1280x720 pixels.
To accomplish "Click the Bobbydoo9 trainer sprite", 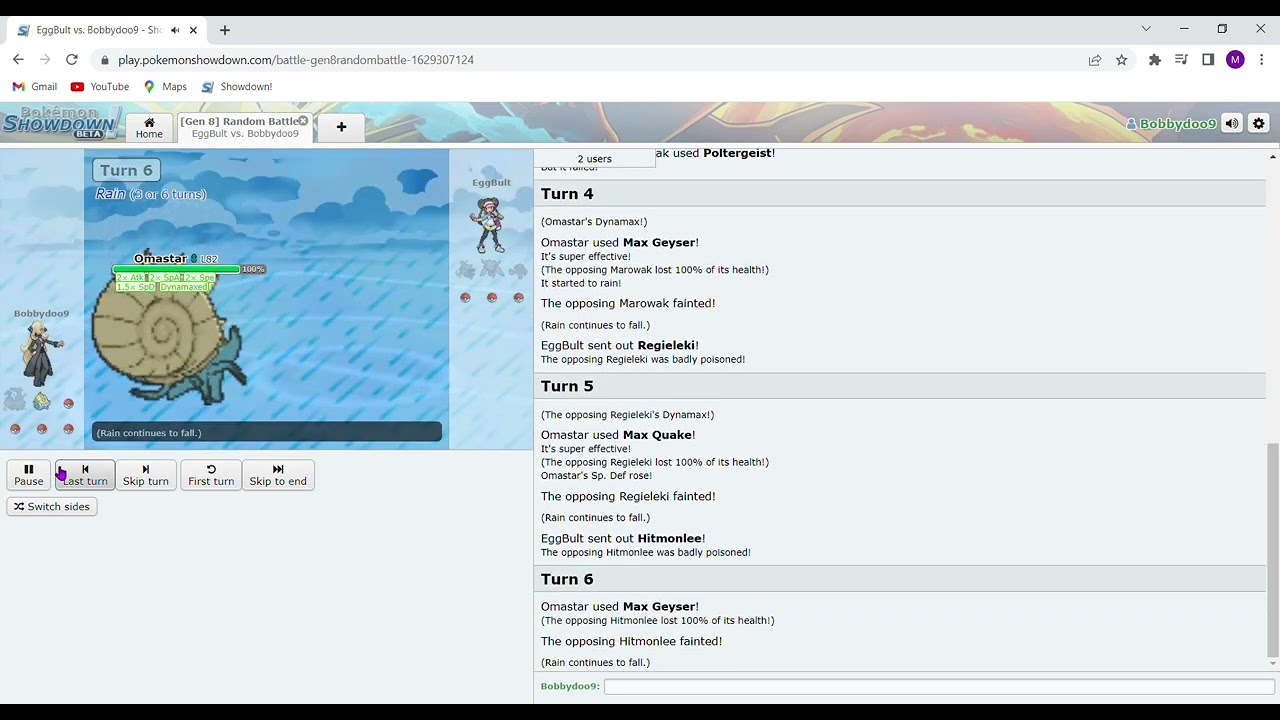I will click(41, 353).
